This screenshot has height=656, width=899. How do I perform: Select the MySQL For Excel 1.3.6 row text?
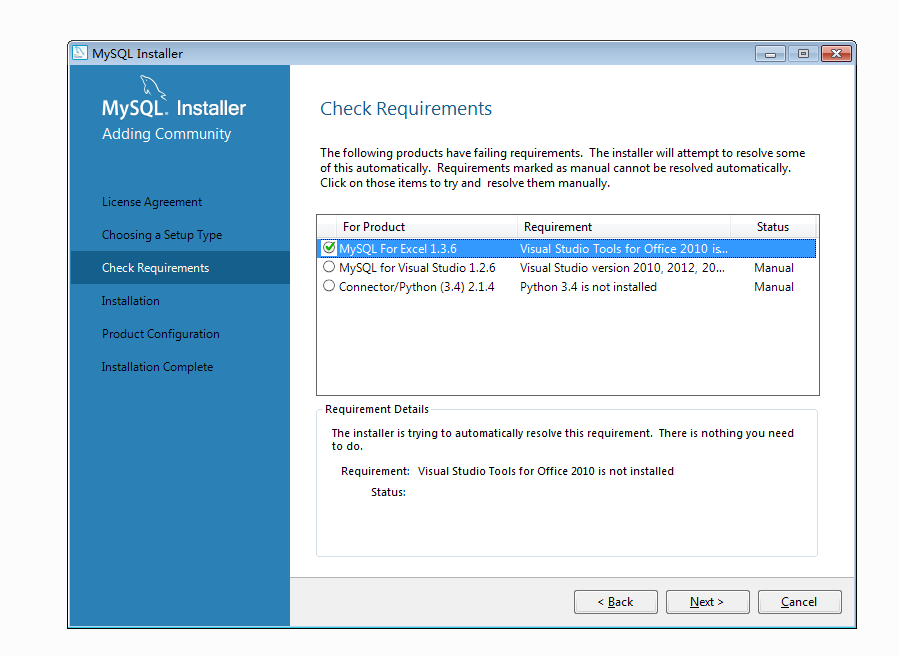coord(398,249)
